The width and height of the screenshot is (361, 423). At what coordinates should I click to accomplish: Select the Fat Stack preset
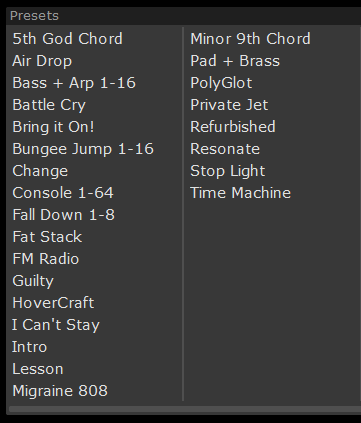click(x=47, y=237)
